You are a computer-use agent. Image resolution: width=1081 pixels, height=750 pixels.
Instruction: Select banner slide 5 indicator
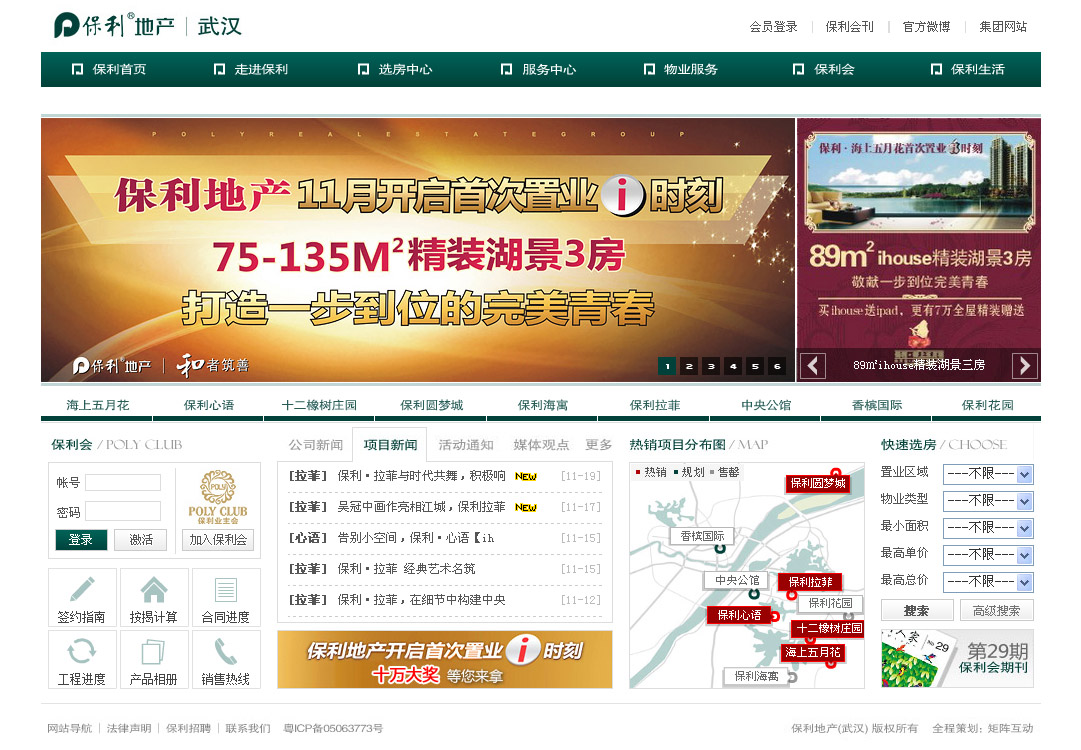click(x=756, y=366)
